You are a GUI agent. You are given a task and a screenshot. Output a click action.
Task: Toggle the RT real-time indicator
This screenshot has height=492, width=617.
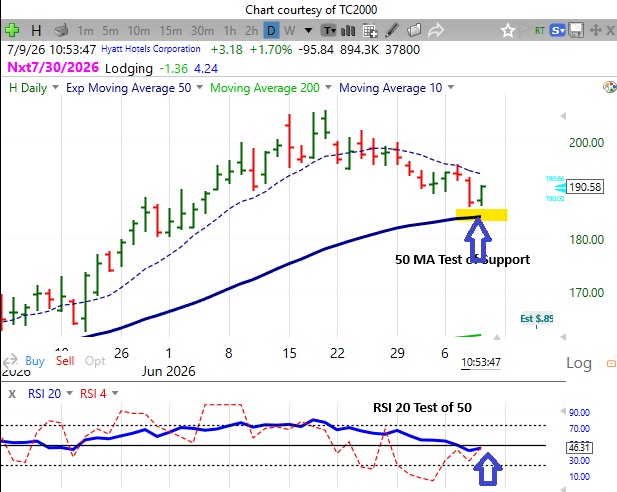(x=539, y=30)
